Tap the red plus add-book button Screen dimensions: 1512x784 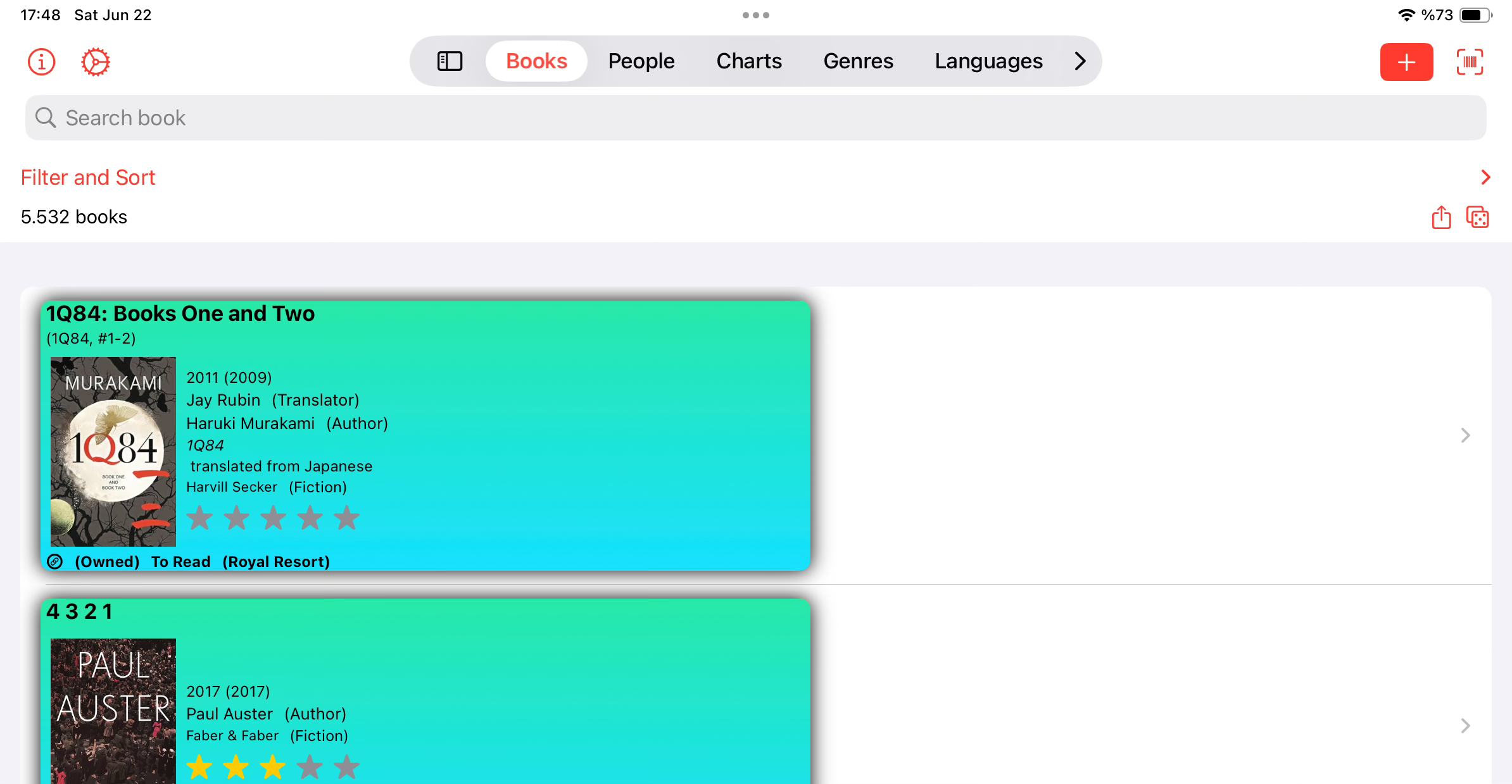click(x=1406, y=62)
